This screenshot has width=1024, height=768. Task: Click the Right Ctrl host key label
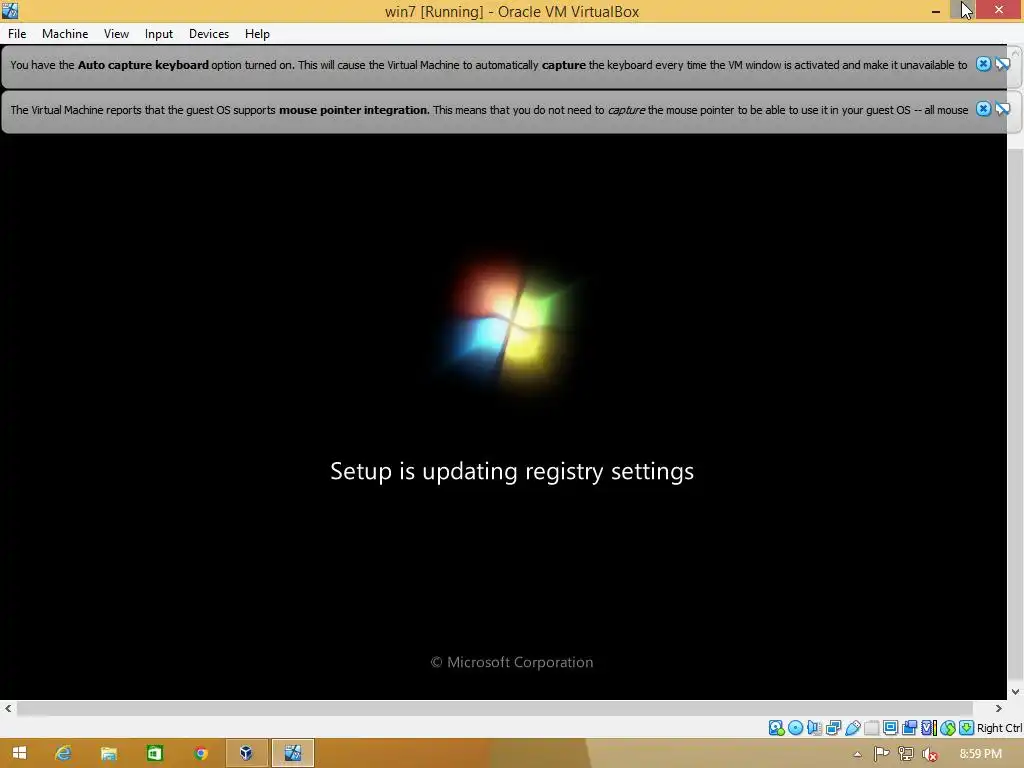tap(999, 728)
